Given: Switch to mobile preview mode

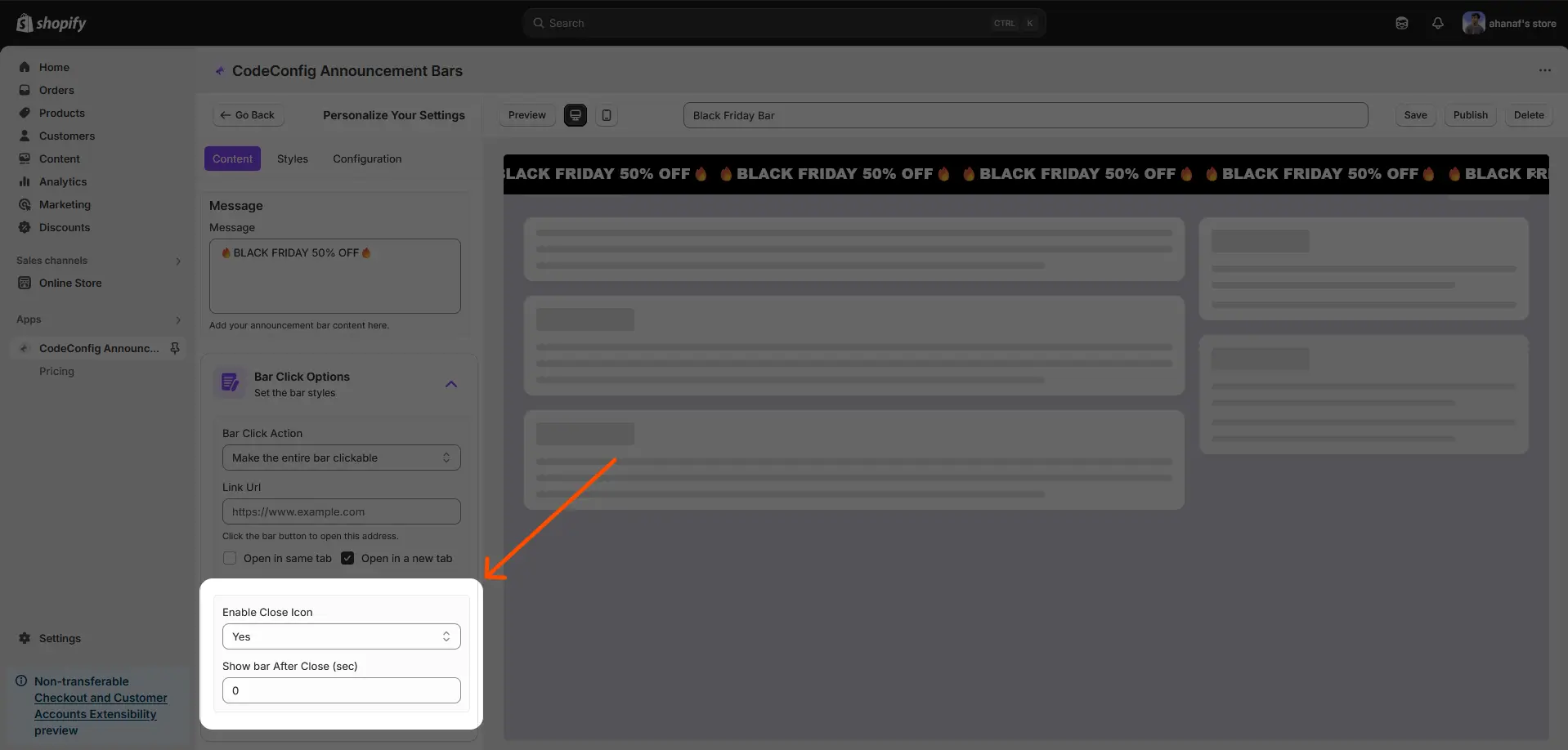Looking at the screenshot, I should [x=606, y=115].
